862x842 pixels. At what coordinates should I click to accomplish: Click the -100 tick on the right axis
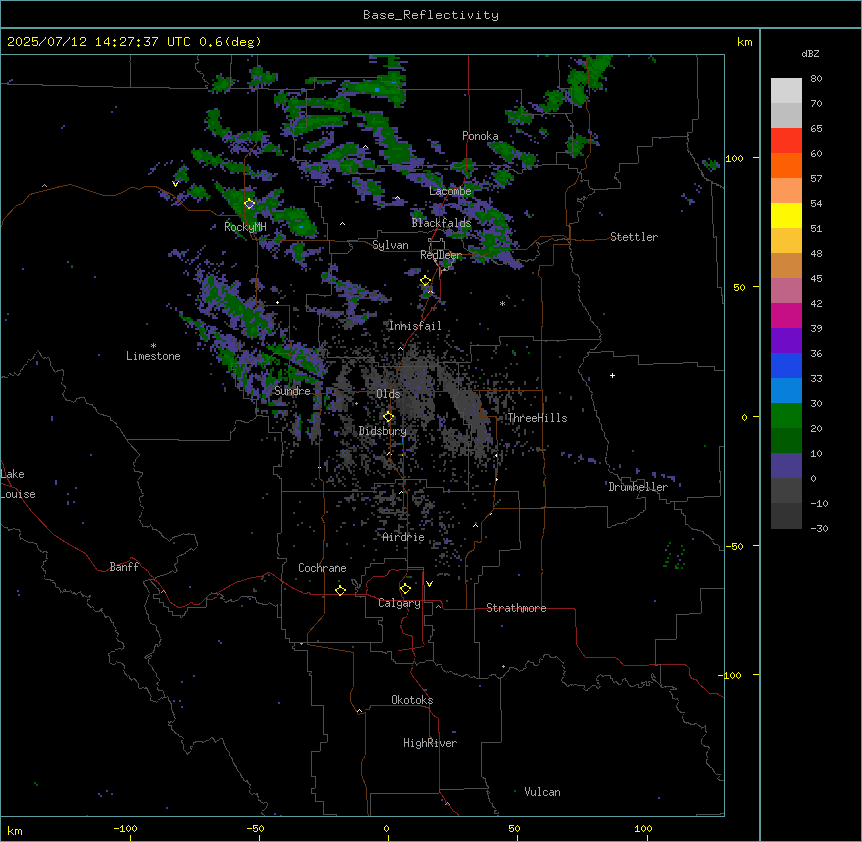[731, 675]
